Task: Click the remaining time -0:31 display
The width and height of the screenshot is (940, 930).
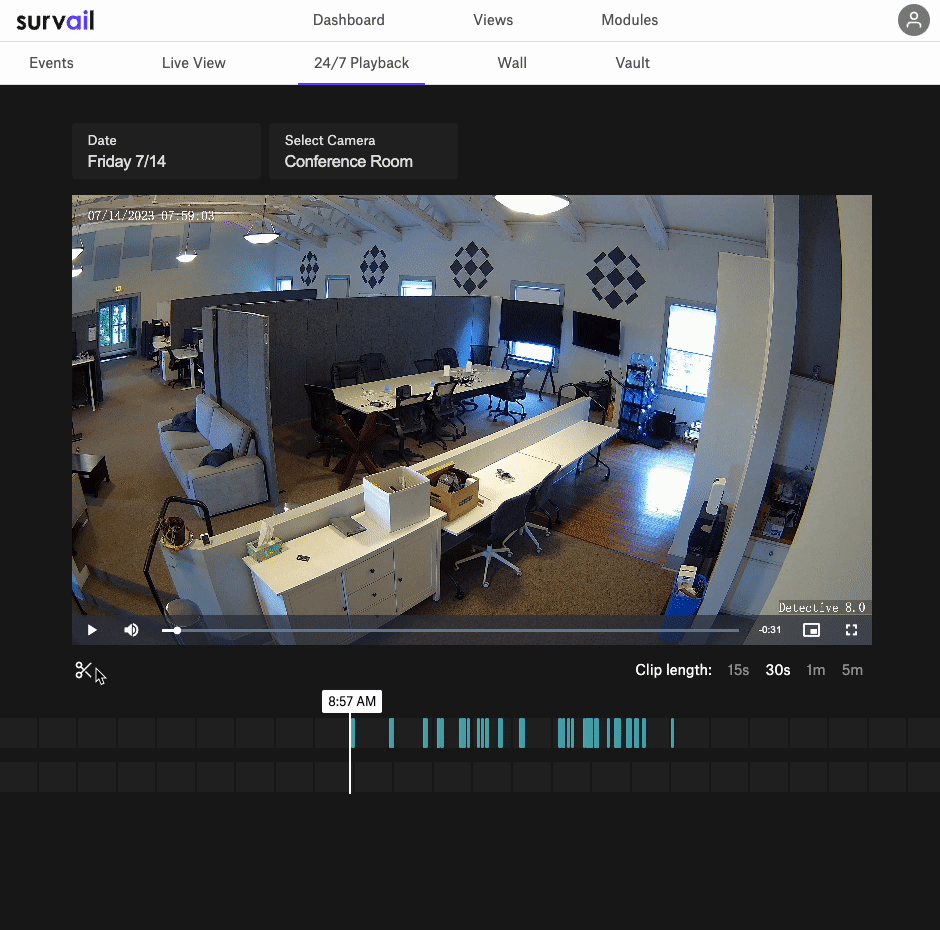Action: pos(770,630)
